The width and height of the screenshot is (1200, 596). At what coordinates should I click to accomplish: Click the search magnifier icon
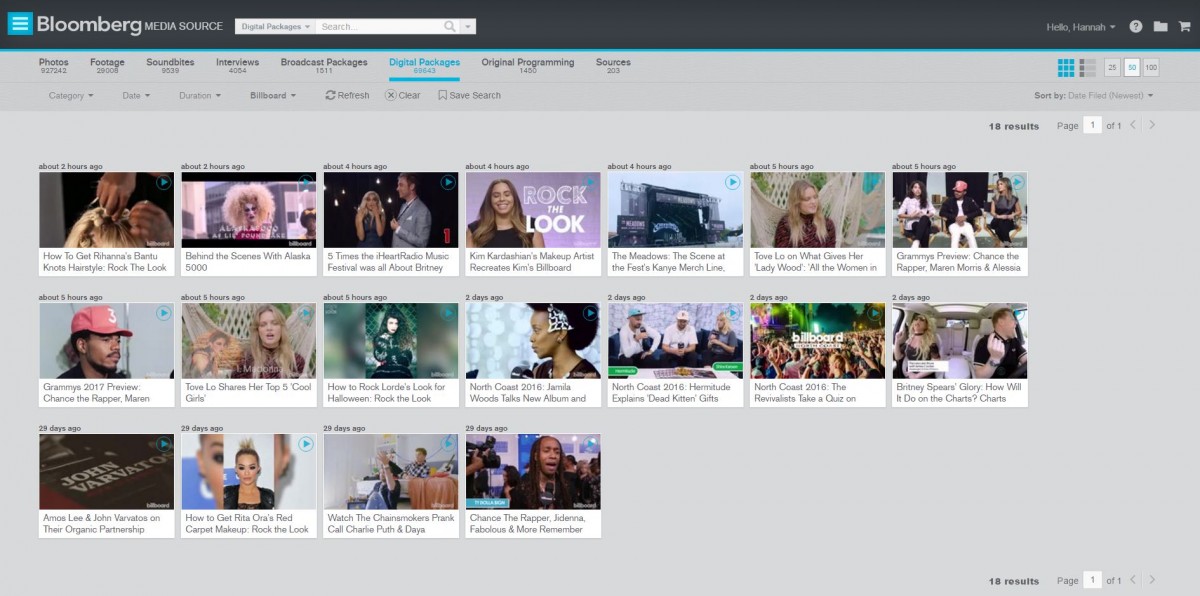click(x=450, y=26)
